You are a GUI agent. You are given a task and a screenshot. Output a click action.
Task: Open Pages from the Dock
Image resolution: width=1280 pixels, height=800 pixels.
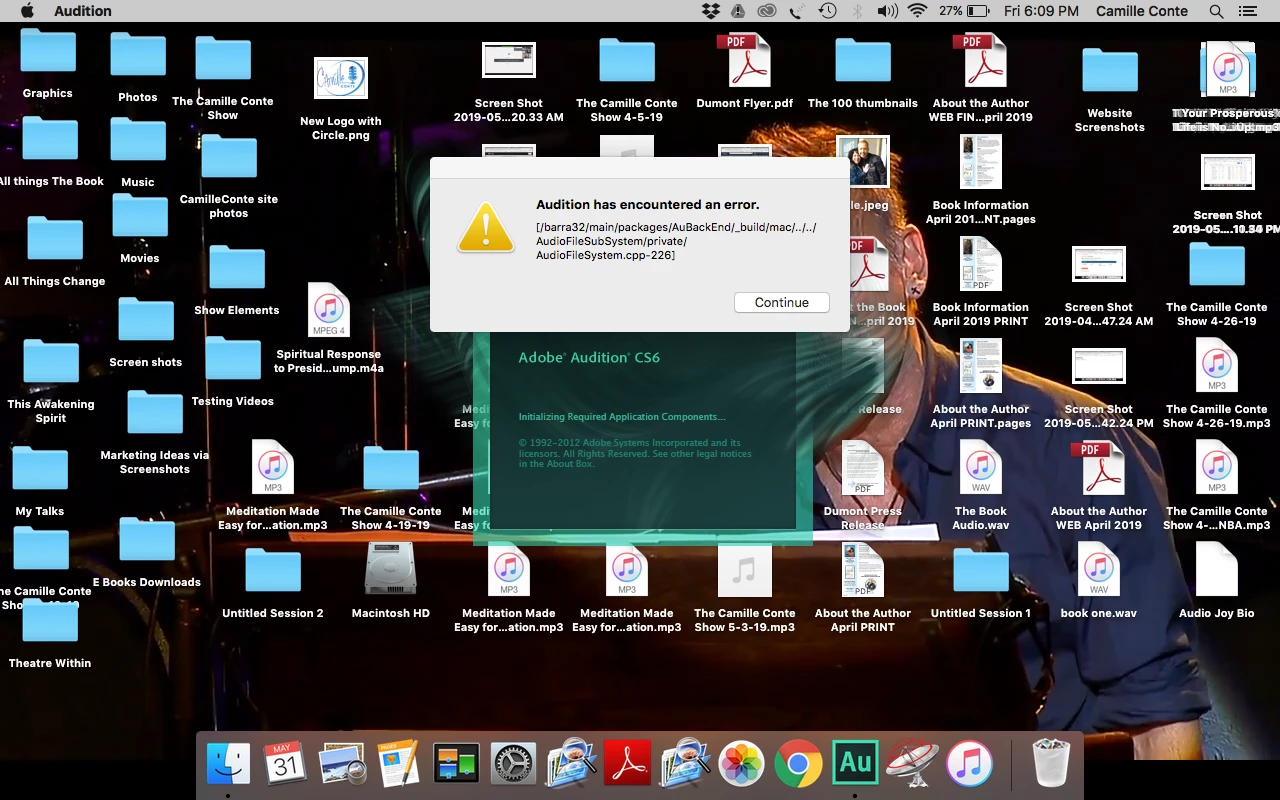pos(399,765)
